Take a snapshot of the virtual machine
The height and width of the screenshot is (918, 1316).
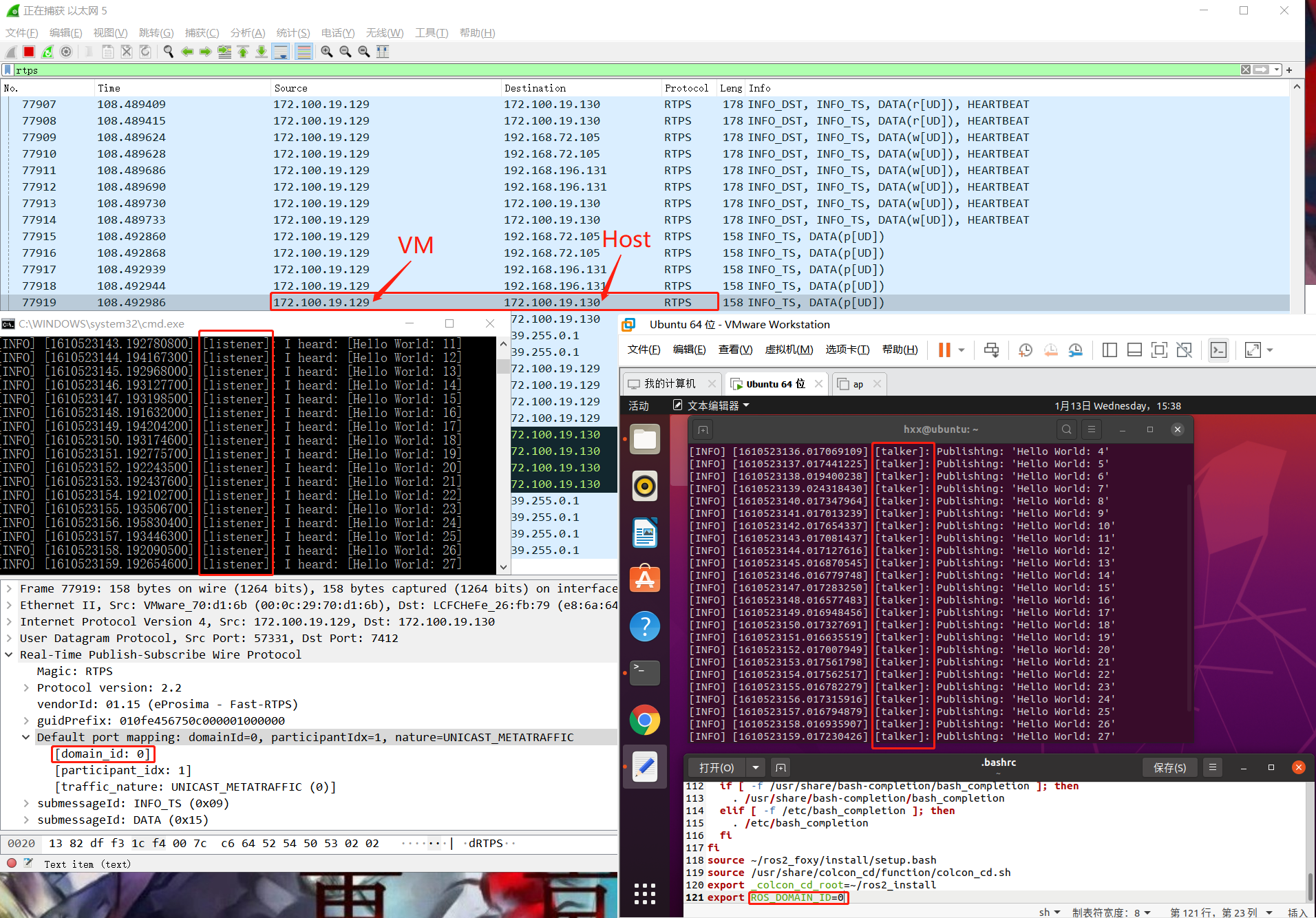pyautogui.click(x=1025, y=350)
